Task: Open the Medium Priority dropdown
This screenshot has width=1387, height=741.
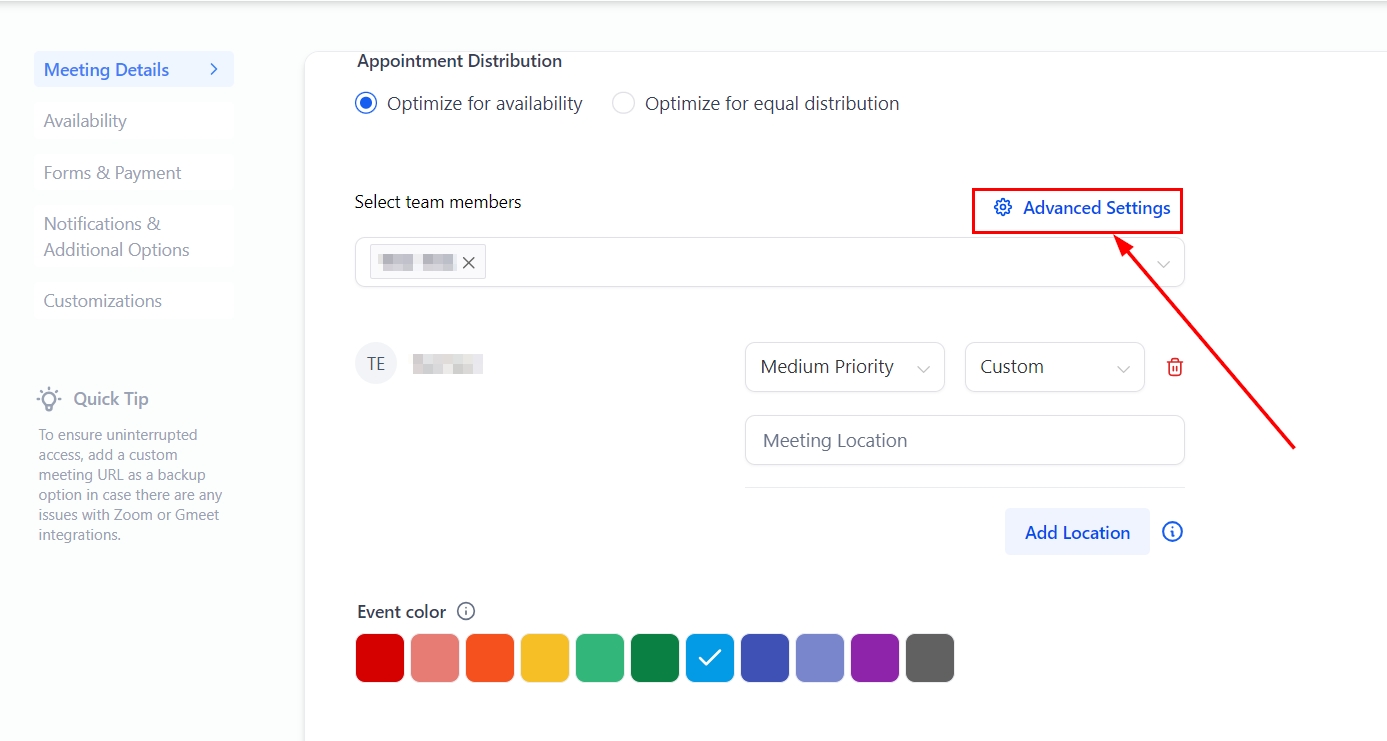Action: point(844,367)
